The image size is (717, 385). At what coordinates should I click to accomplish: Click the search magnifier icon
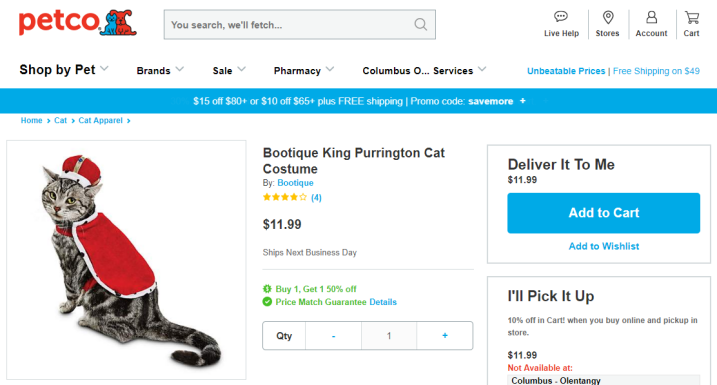click(420, 24)
